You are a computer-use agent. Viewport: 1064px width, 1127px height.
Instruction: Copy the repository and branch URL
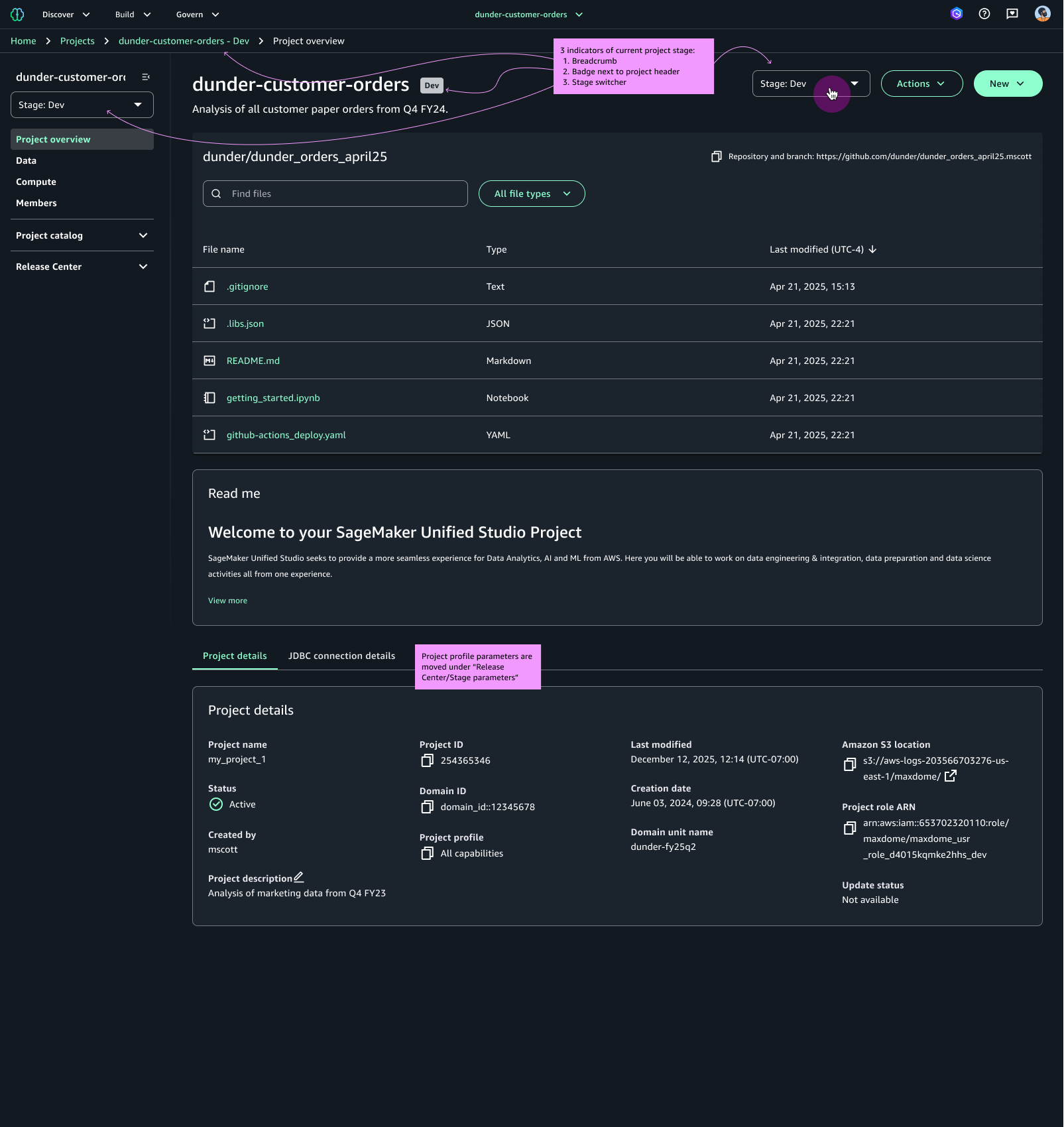tap(716, 157)
